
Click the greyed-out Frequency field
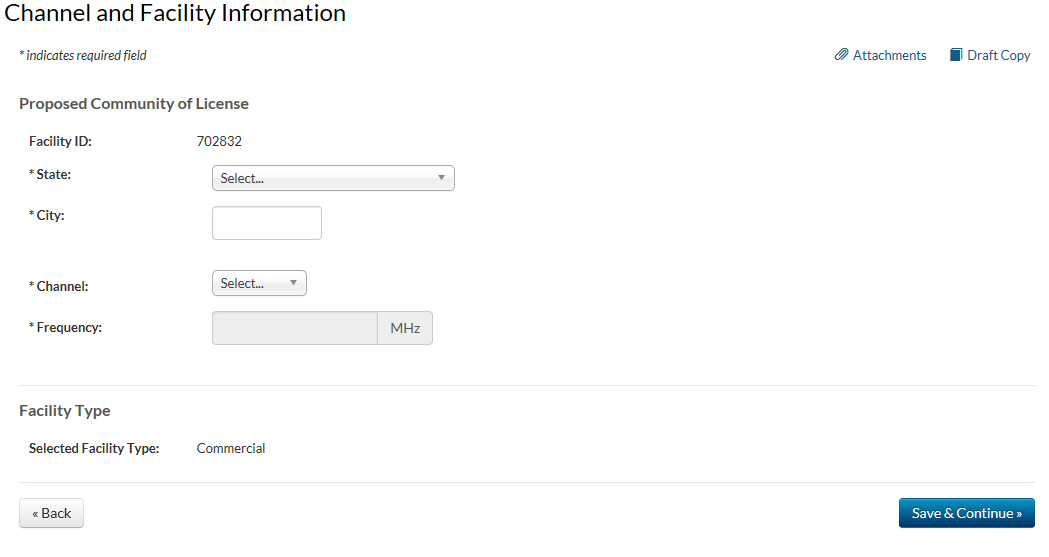(x=294, y=328)
